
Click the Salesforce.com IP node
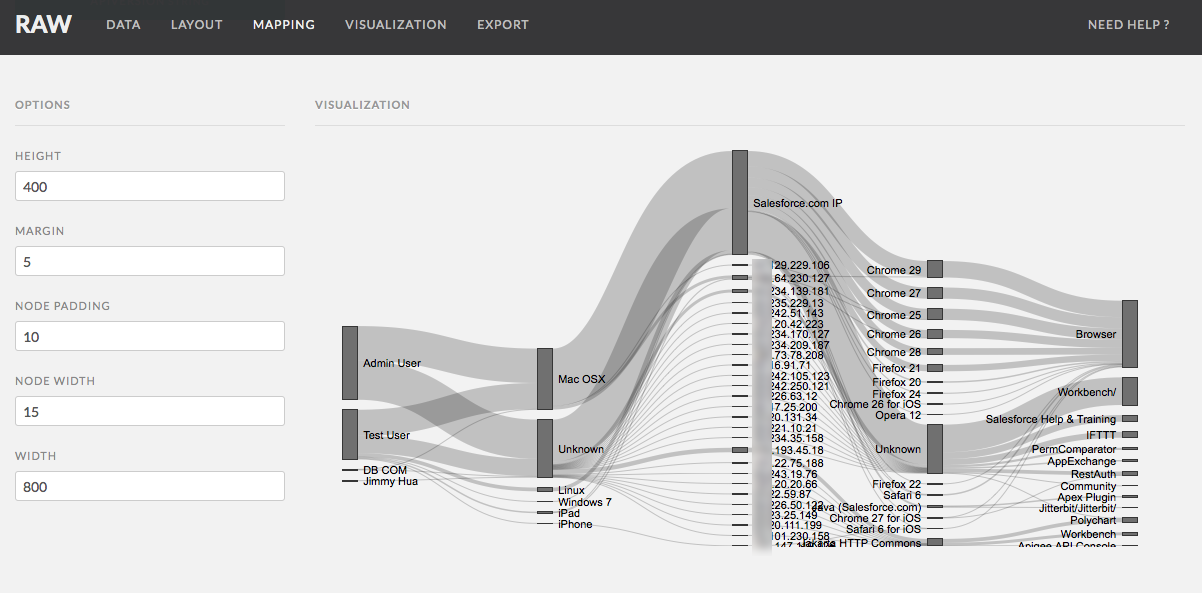[x=740, y=200]
